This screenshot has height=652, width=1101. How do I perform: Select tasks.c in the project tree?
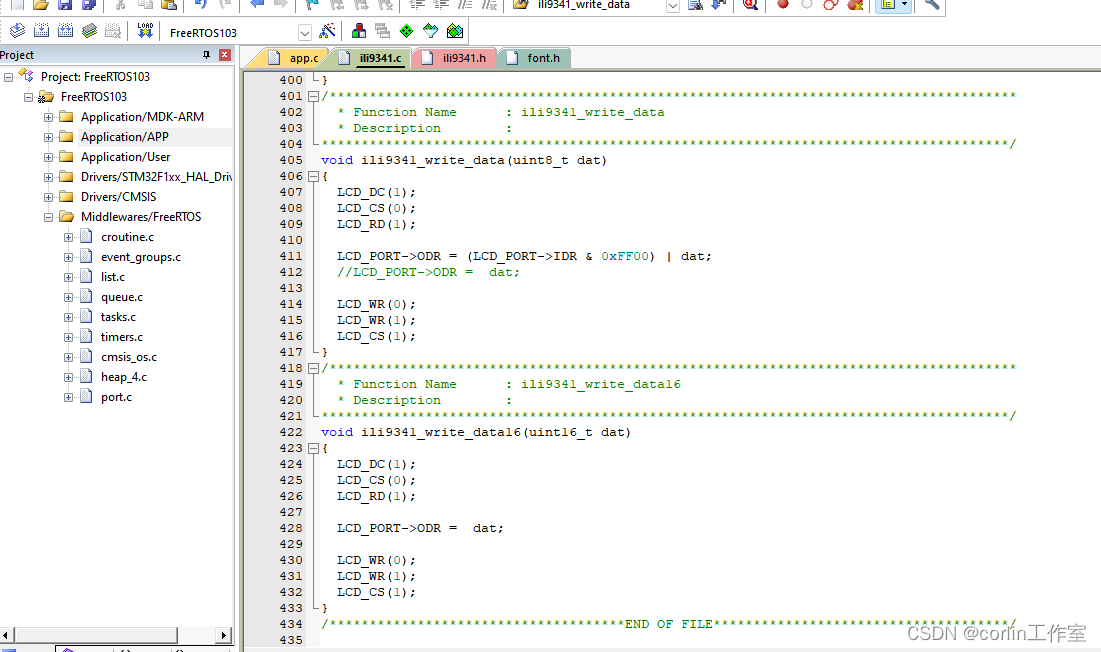pos(119,316)
